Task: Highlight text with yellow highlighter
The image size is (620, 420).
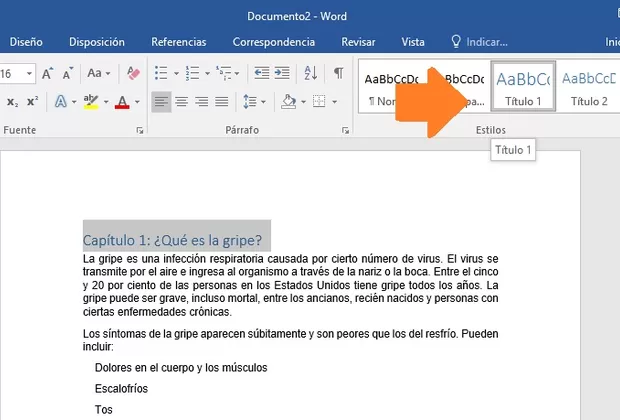Action: click(x=91, y=102)
